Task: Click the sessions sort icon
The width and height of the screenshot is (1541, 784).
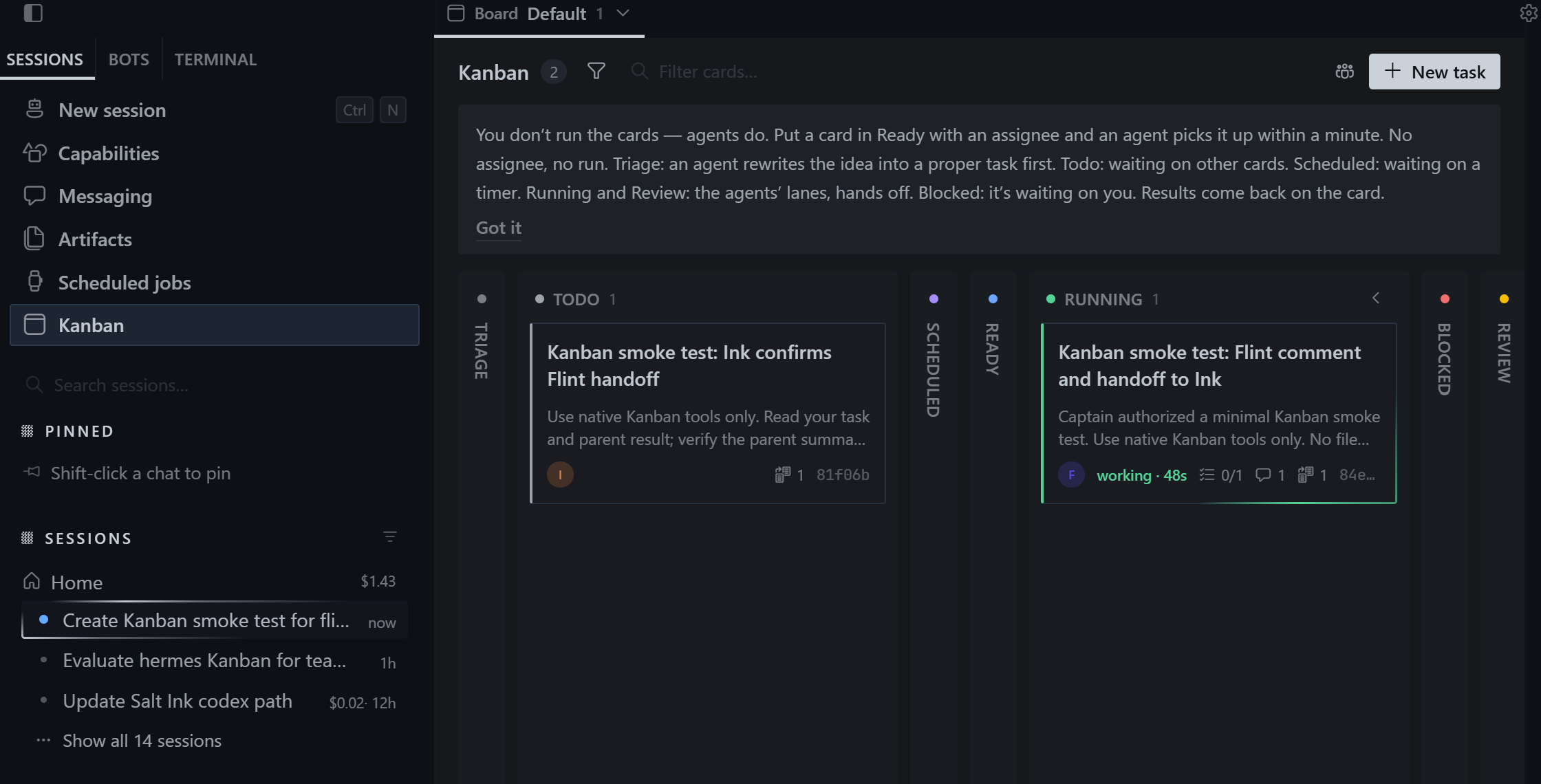Action: click(x=390, y=537)
